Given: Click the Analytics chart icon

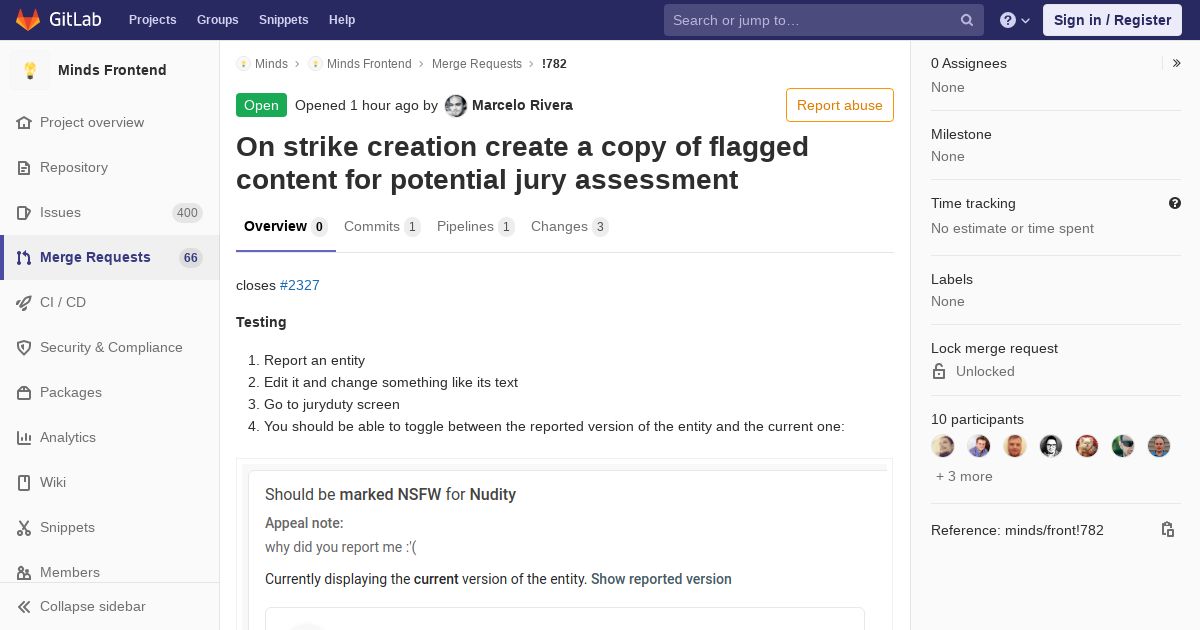Looking at the screenshot, I should (x=24, y=437).
